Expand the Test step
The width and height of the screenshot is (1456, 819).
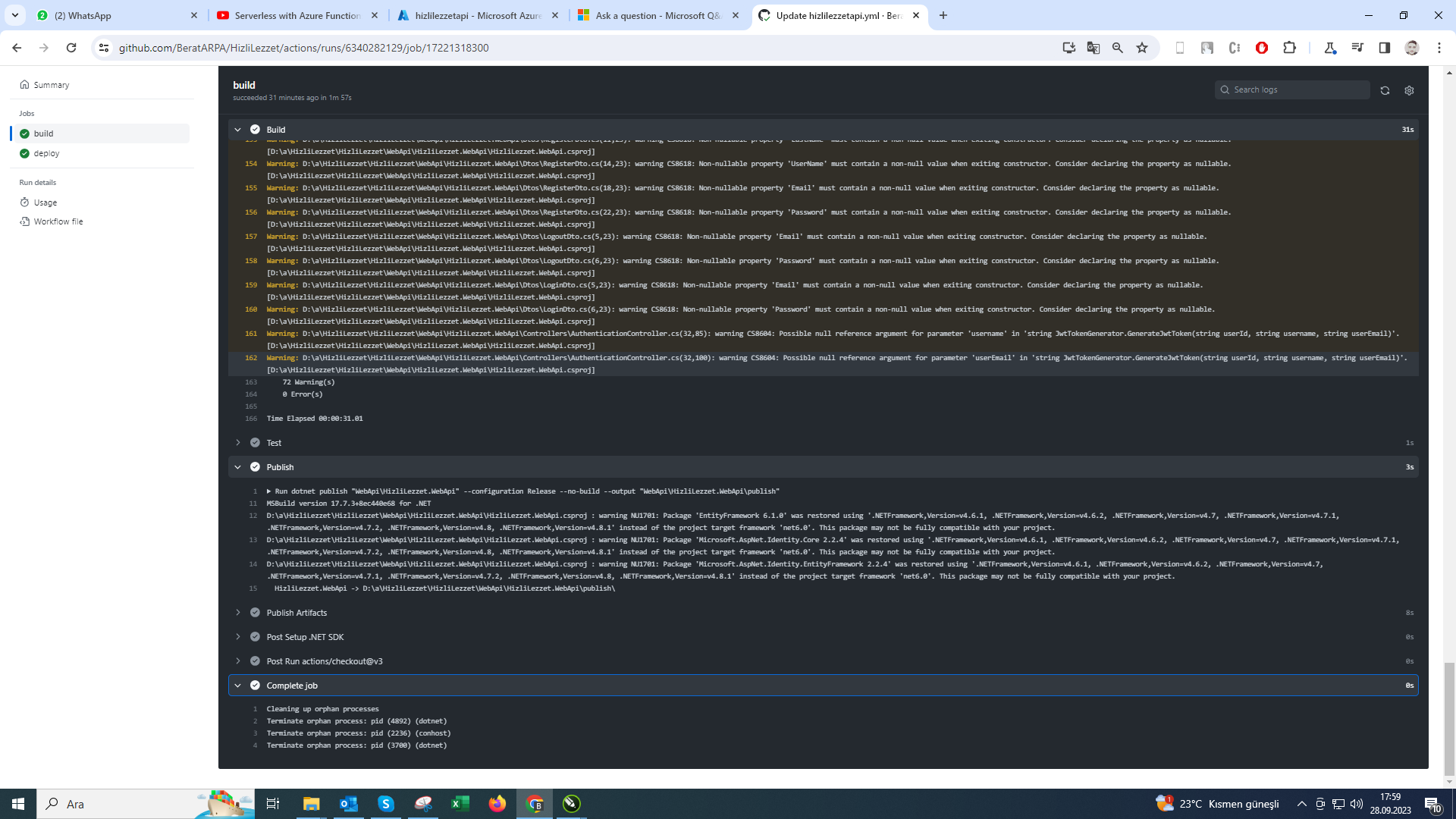237,443
